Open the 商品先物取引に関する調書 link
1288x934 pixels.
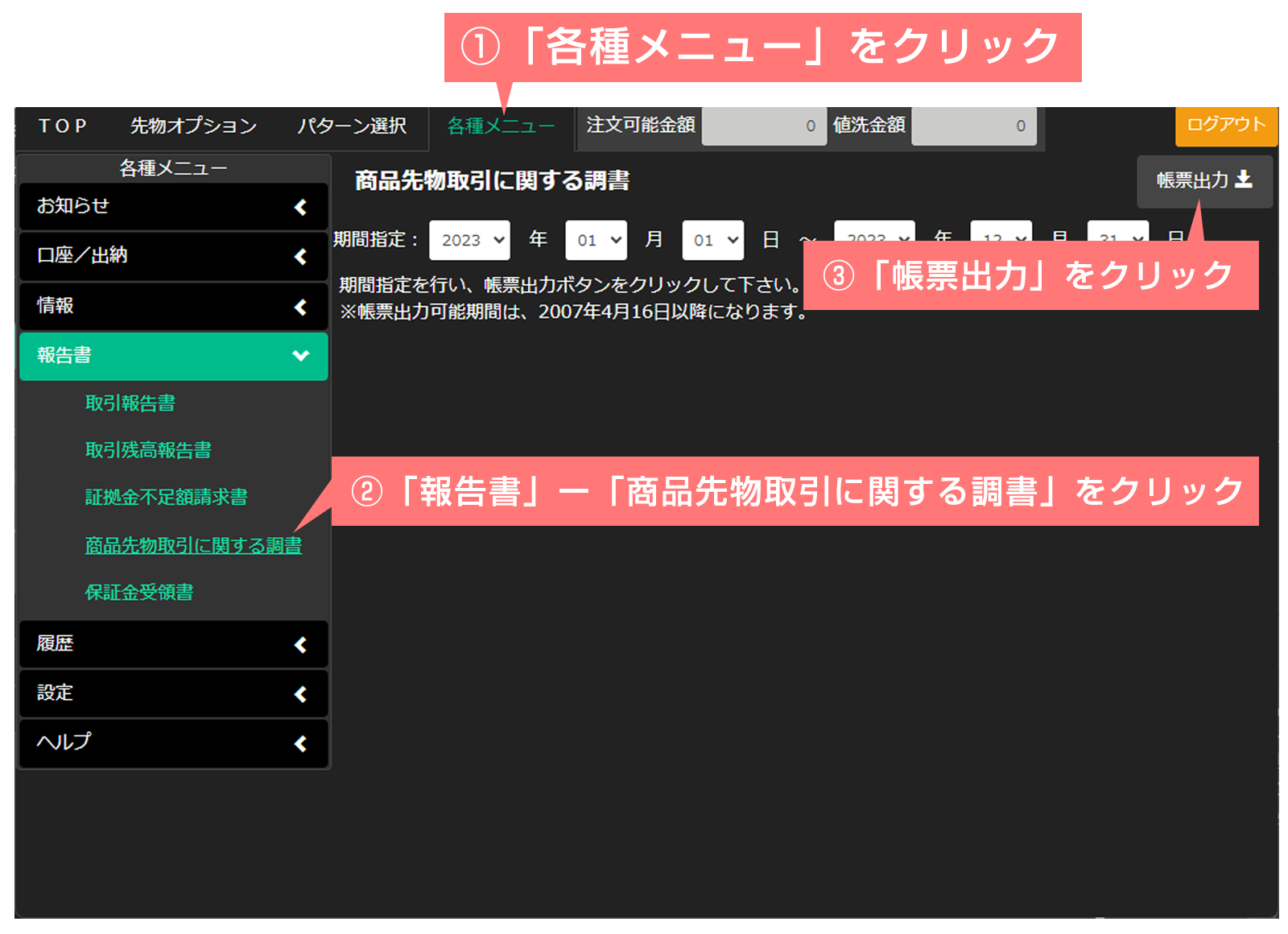(x=193, y=546)
